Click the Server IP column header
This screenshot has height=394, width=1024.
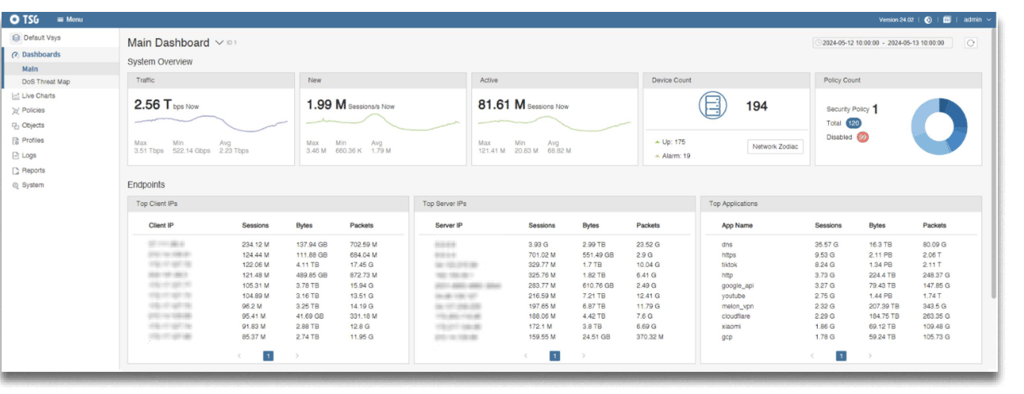point(449,225)
